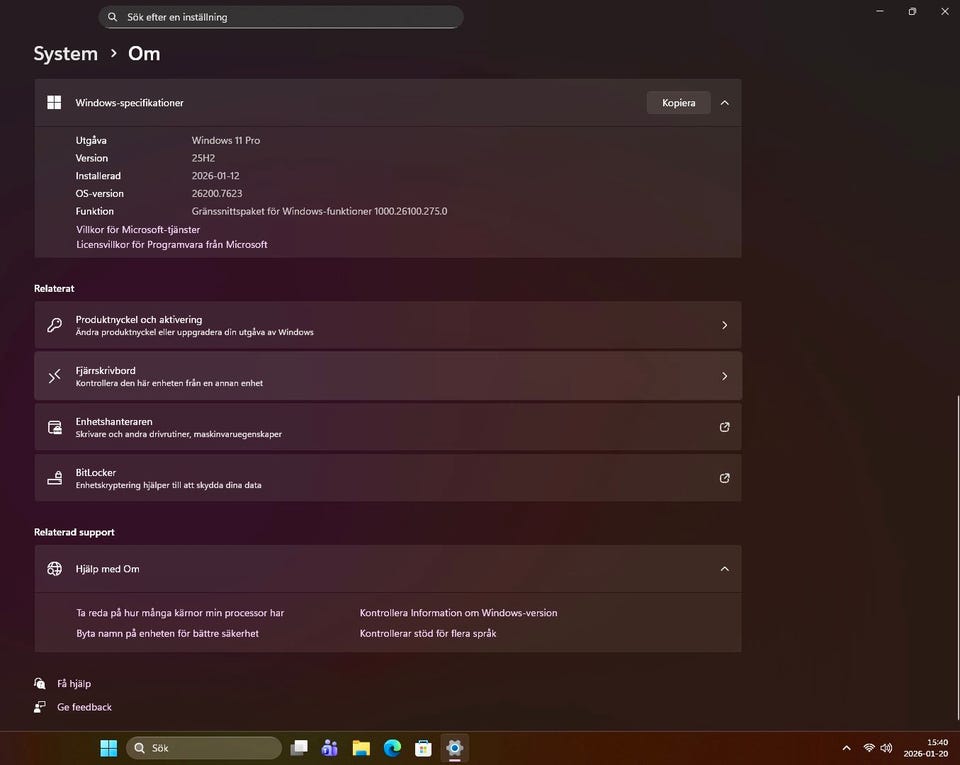Open Microsoft Teams from the taskbar
Image resolution: width=960 pixels, height=765 pixels.
click(x=329, y=748)
